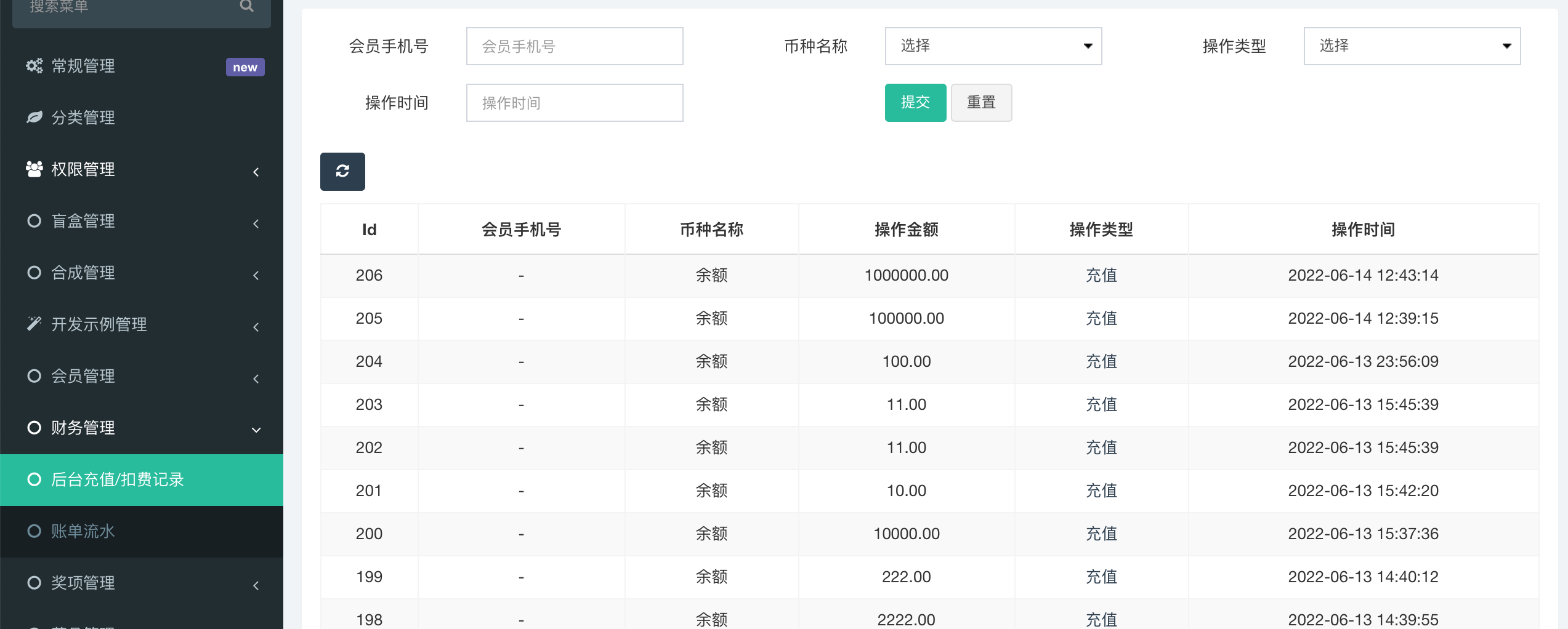Image resolution: width=1568 pixels, height=629 pixels.
Task: Click the 操作时间 filter input field
Action: (x=574, y=103)
